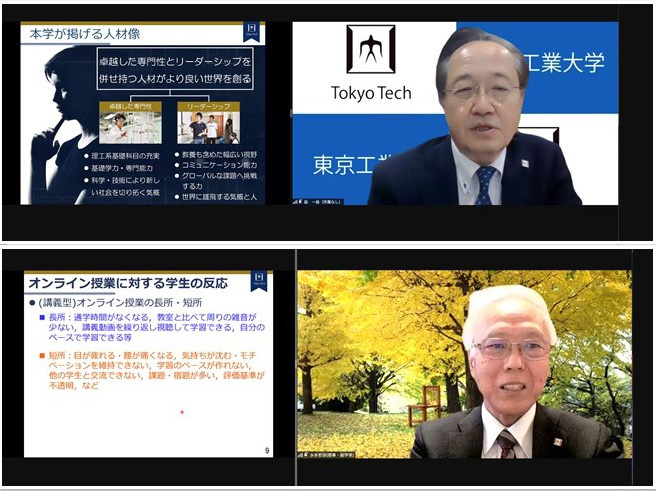Click slide title オンライン授業に対する学生の反応
The width and height of the screenshot is (656, 492).
click(x=128, y=283)
